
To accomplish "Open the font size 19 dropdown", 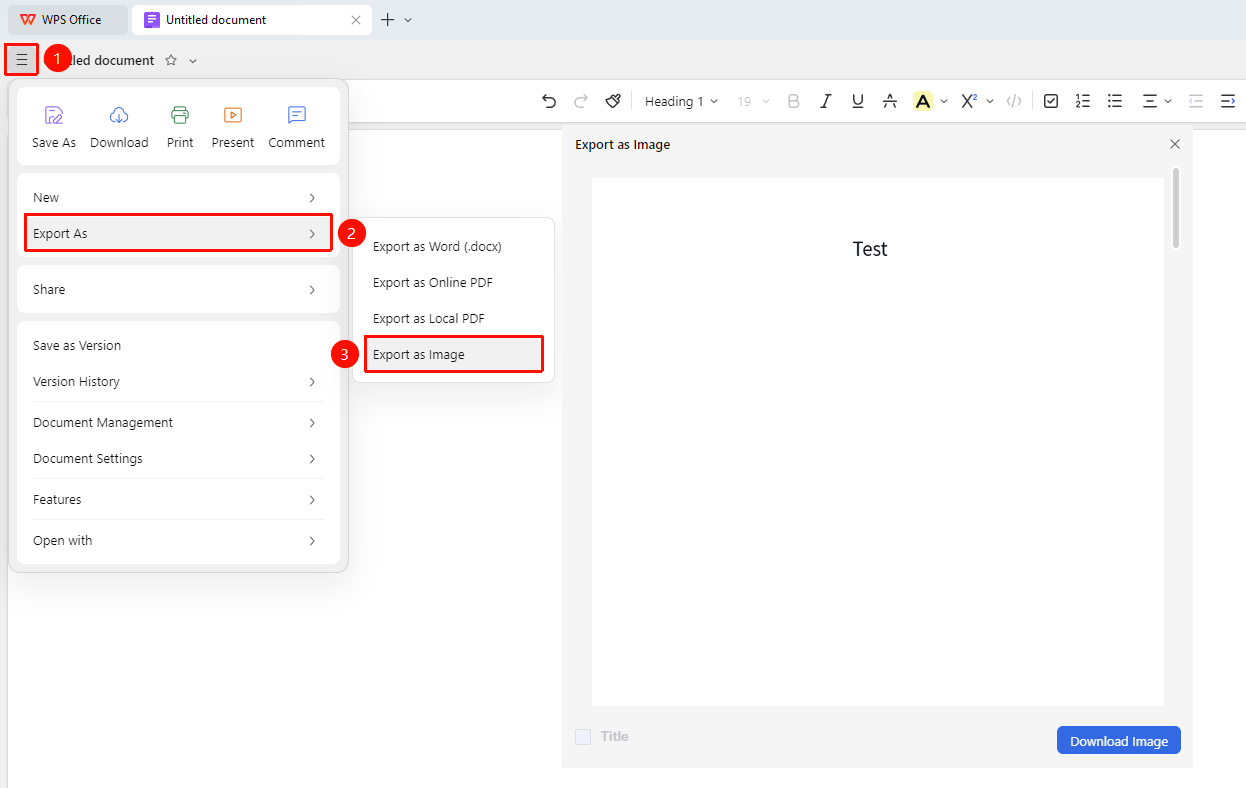I will 753,101.
